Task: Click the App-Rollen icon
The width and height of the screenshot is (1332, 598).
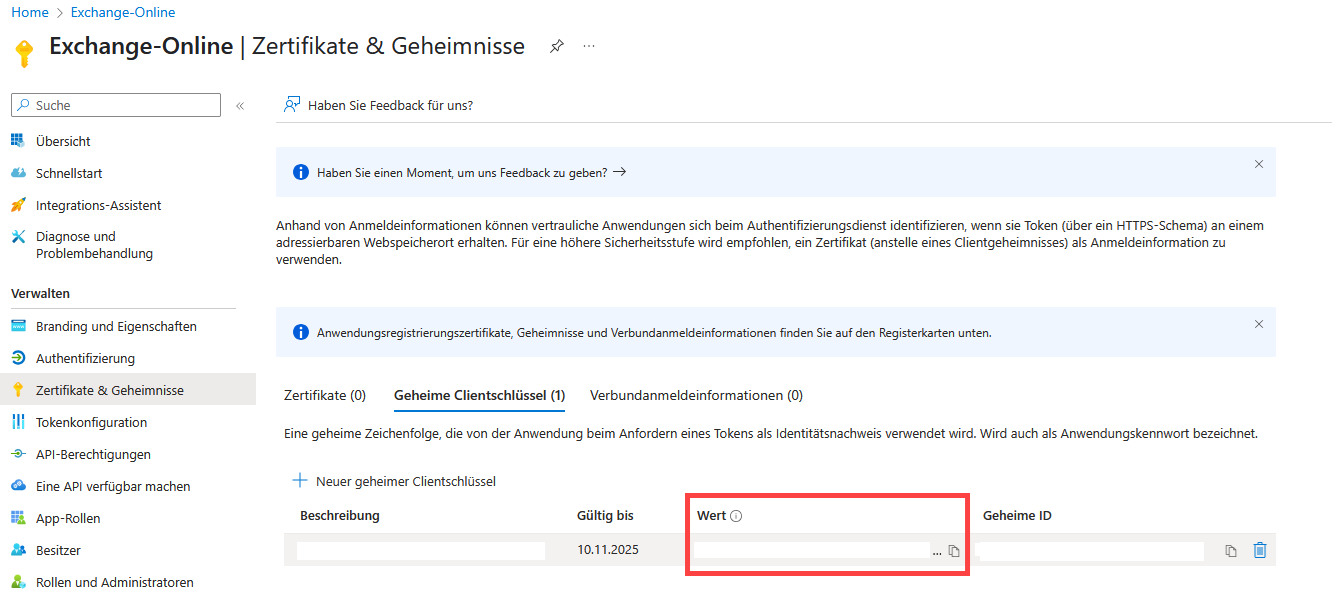Action: [x=18, y=518]
